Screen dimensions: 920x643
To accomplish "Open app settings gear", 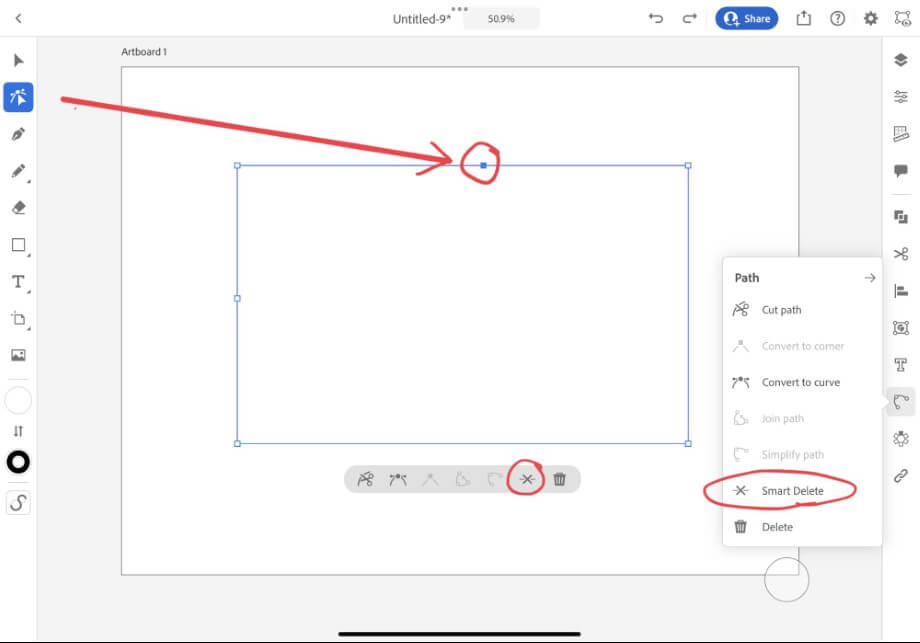I will (871, 19).
